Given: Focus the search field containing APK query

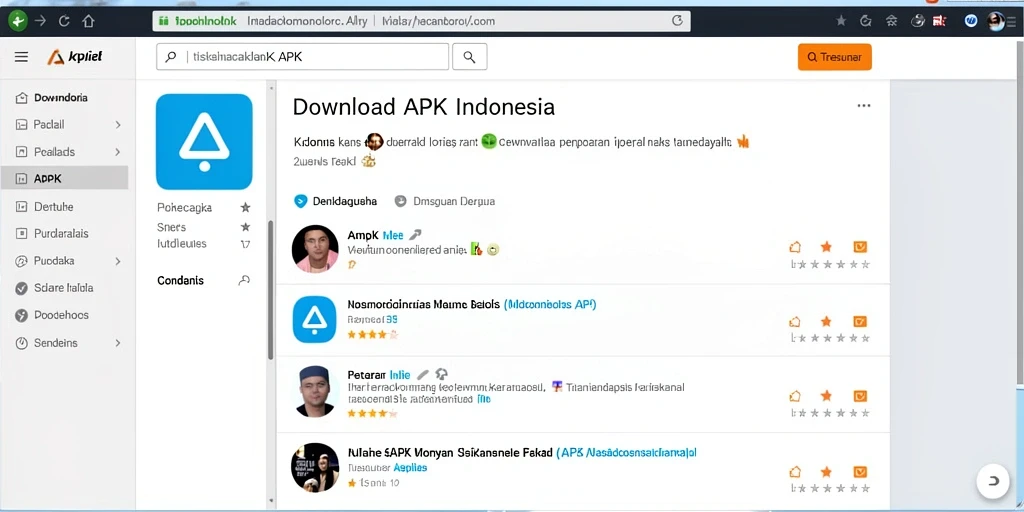Looking at the screenshot, I should pyautogui.click(x=302, y=57).
